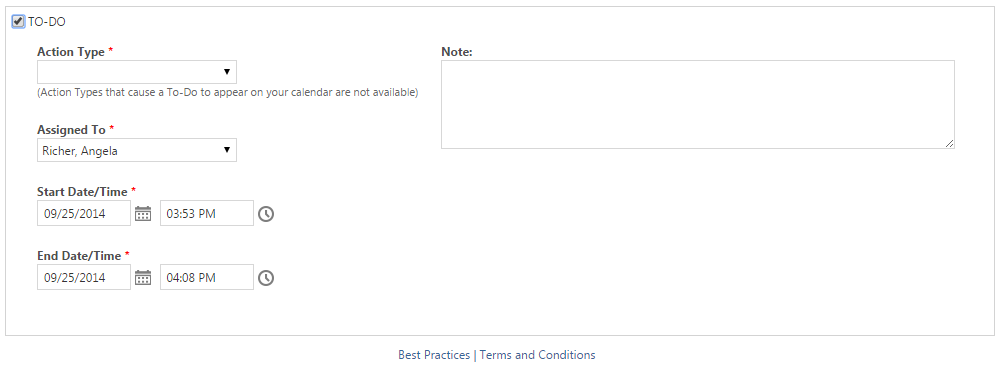Expand the Action Type dropdown
The image size is (1002, 383).
click(137, 72)
